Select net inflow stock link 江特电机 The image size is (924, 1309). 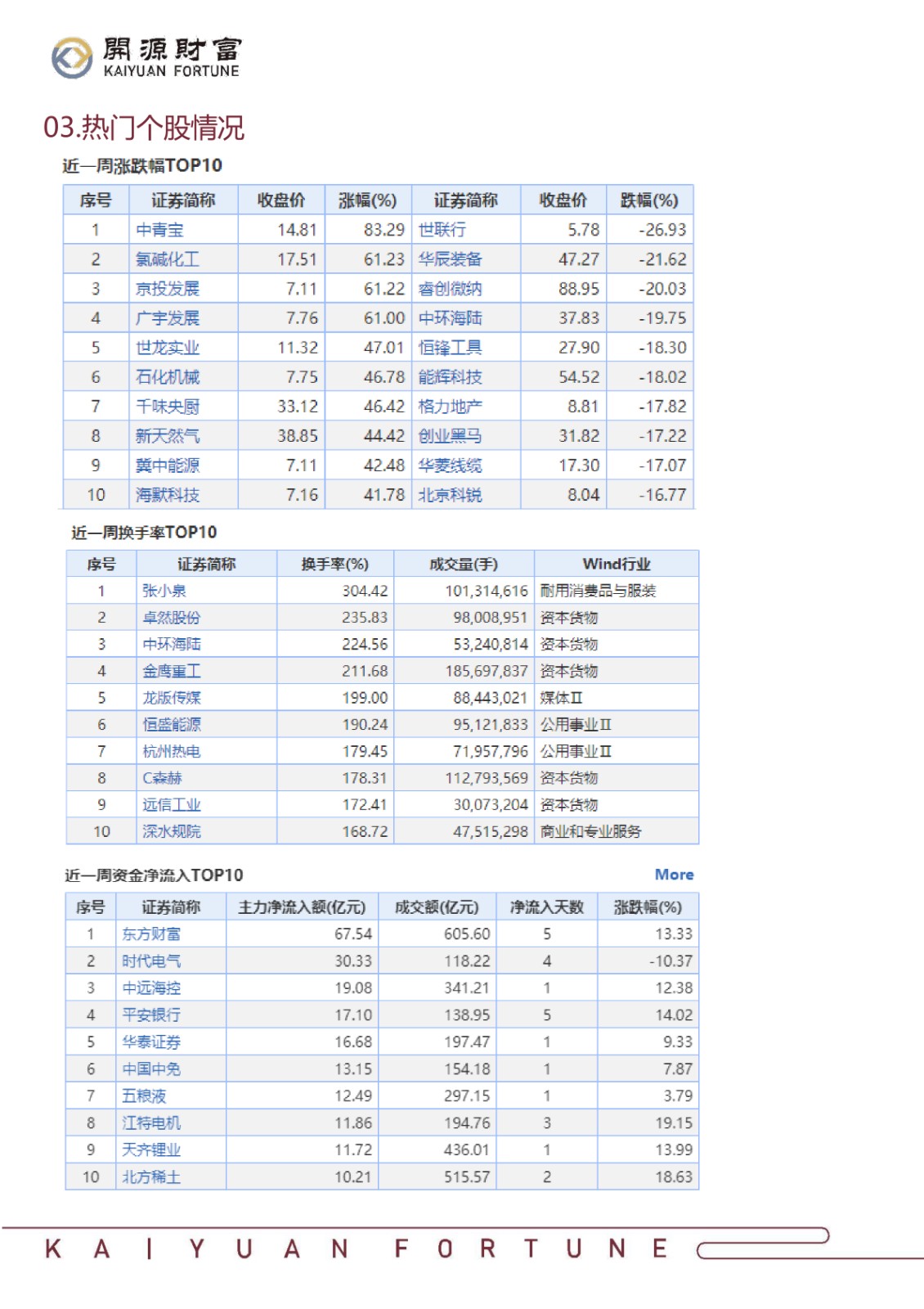[x=151, y=1123]
